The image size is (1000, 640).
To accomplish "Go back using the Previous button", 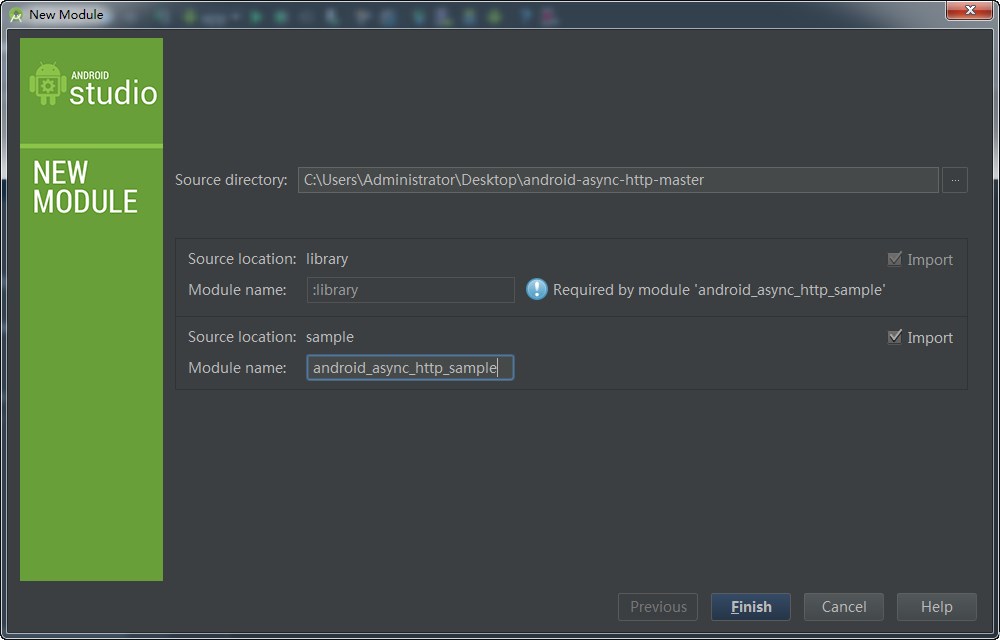I will (658, 607).
